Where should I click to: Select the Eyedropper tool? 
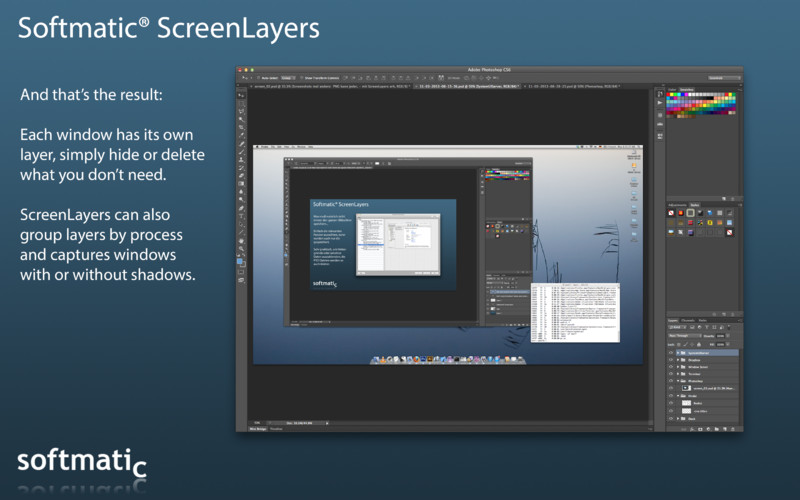241,133
